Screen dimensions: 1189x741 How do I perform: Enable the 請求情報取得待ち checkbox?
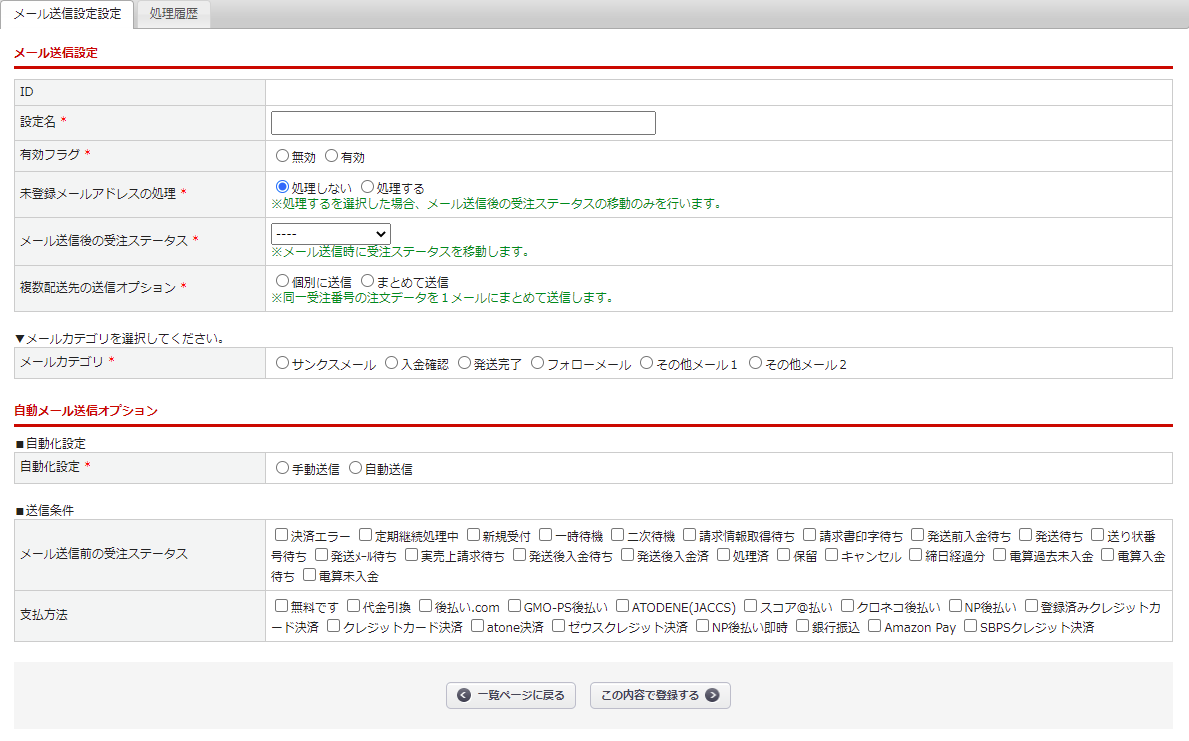tap(689, 535)
